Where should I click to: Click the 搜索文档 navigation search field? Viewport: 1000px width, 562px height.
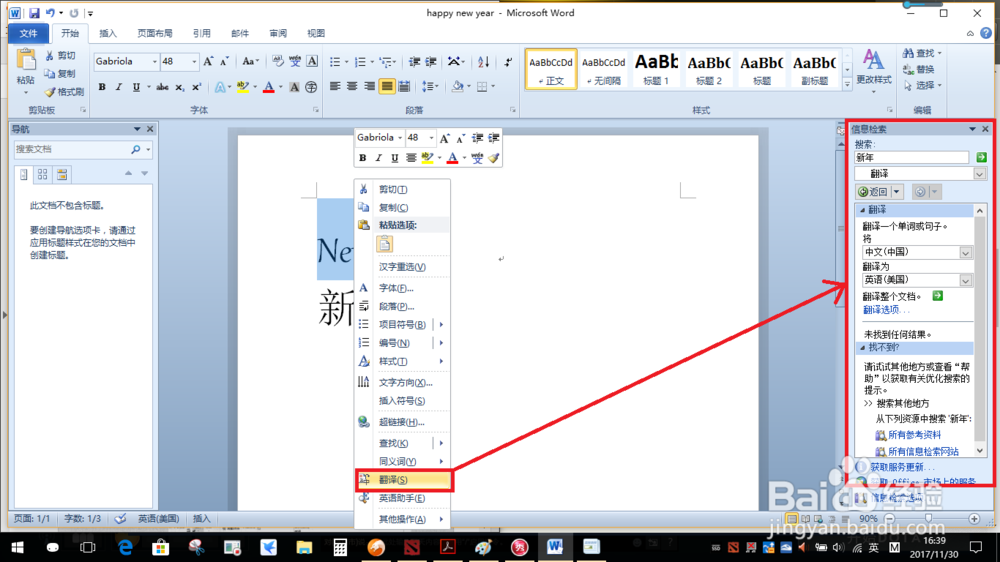tap(71, 149)
